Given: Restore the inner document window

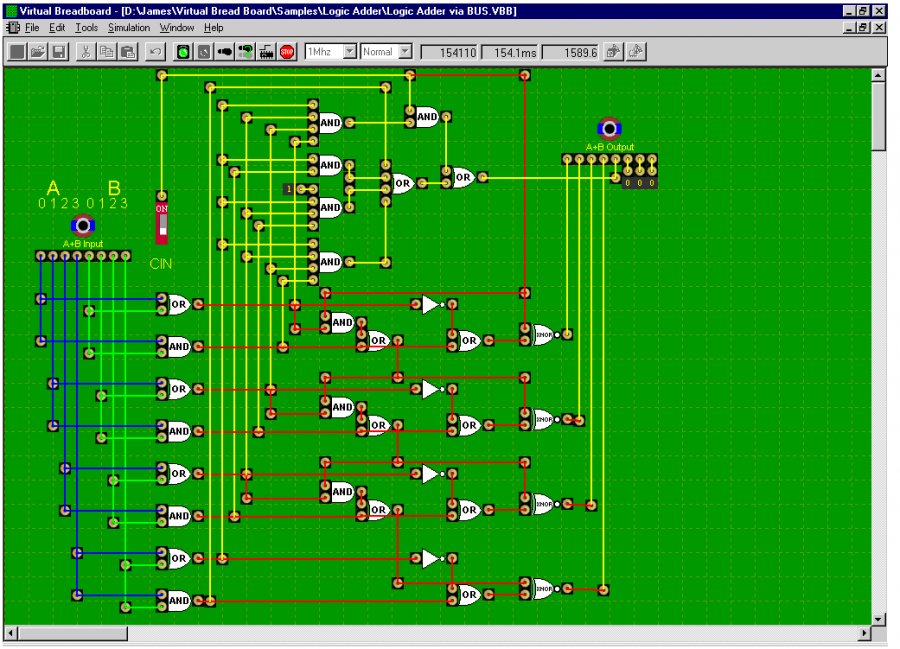Looking at the screenshot, I should 863,28.
